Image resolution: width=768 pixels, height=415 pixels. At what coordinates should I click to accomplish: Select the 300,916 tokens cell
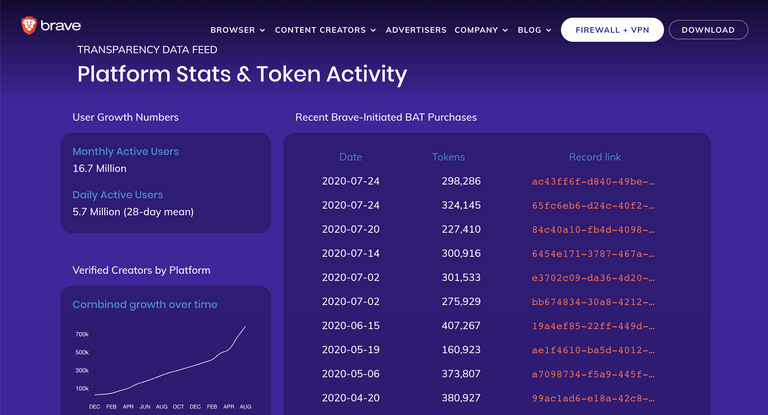click(461, 253)
